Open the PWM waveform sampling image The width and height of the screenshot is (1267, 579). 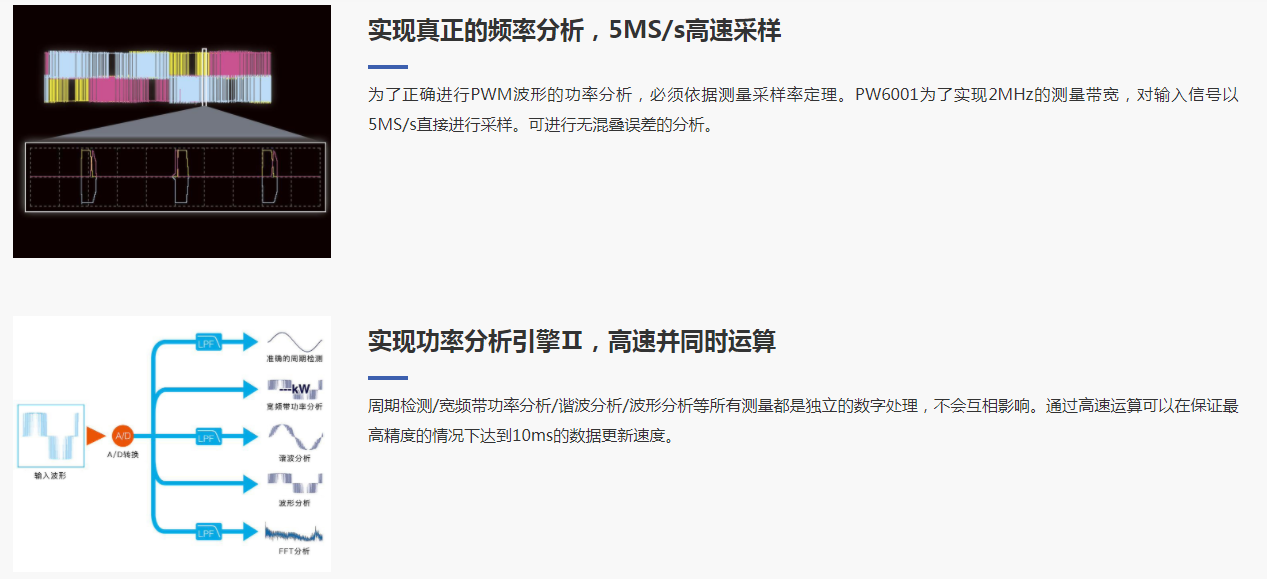click(x=172, y=131)
